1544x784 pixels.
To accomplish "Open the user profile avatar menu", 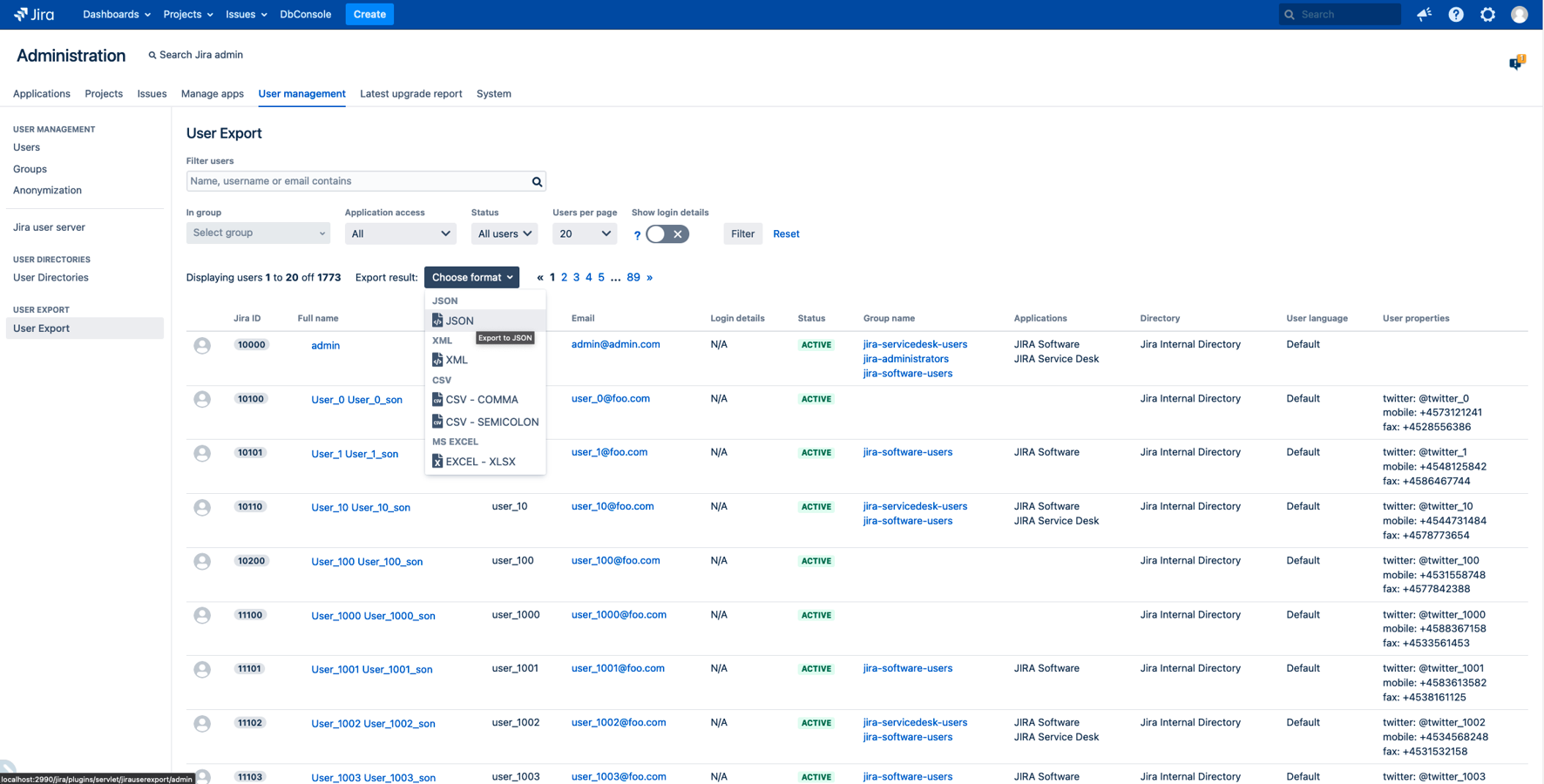I will tap(1520, 14).
